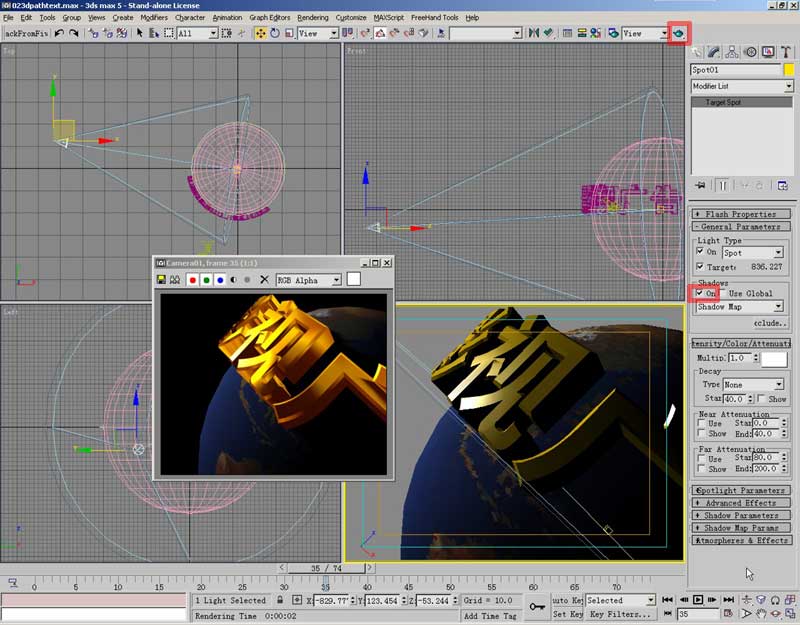Viewport: 800px width, 625px height.
Task: Click the Key Filters button
Action: [x=620, y=614]
